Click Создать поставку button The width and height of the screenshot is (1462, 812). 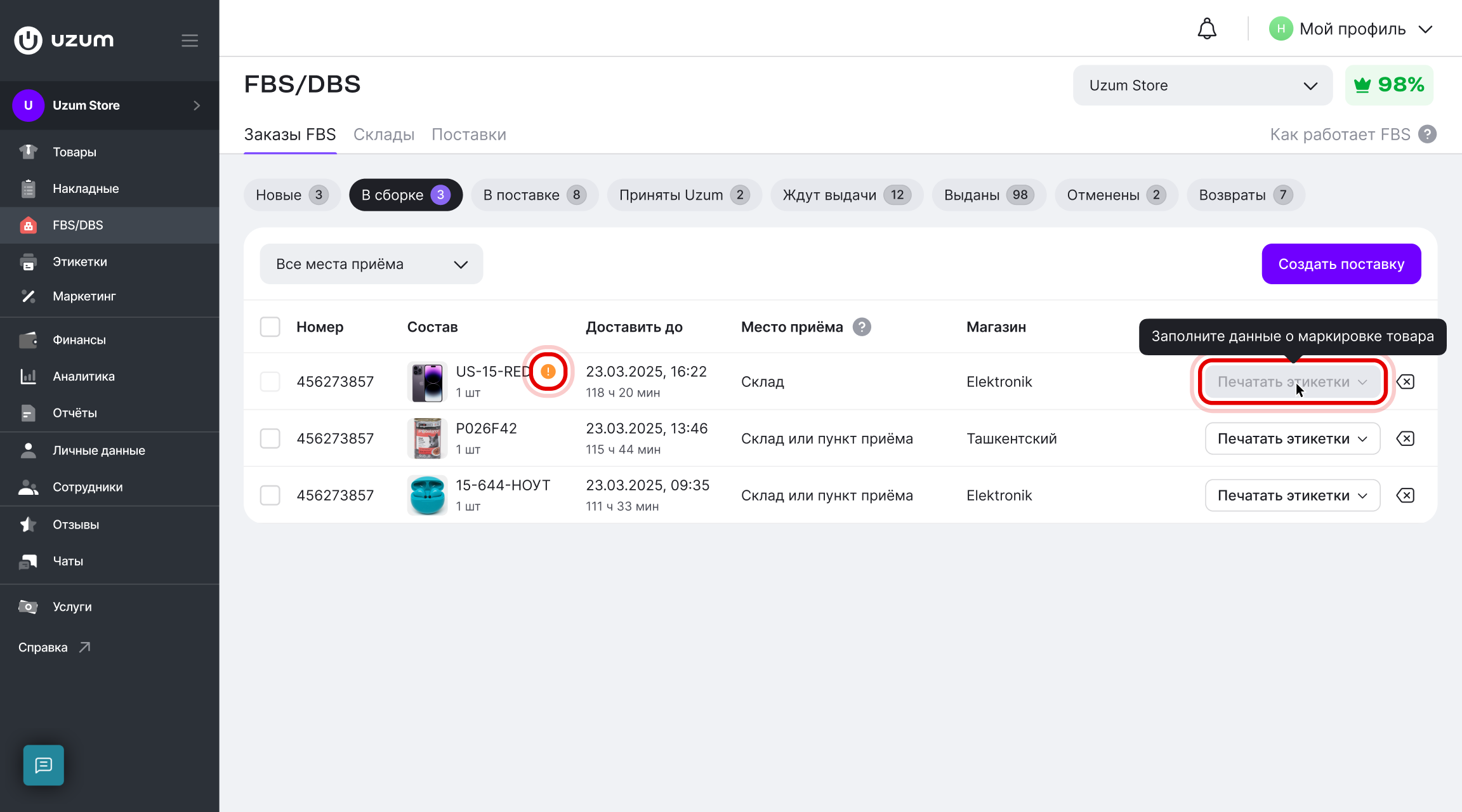point(1341,264)
